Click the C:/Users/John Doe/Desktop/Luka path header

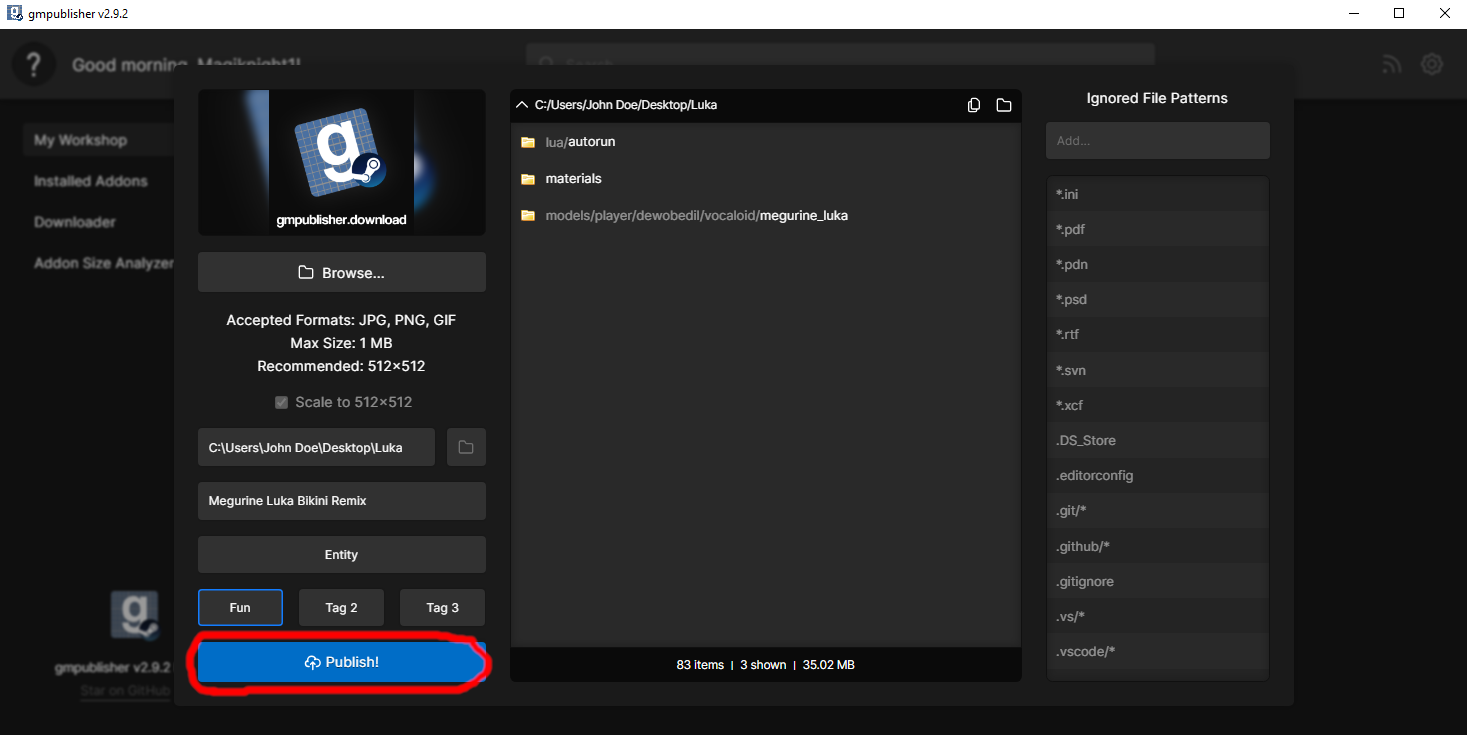(626, 105)
